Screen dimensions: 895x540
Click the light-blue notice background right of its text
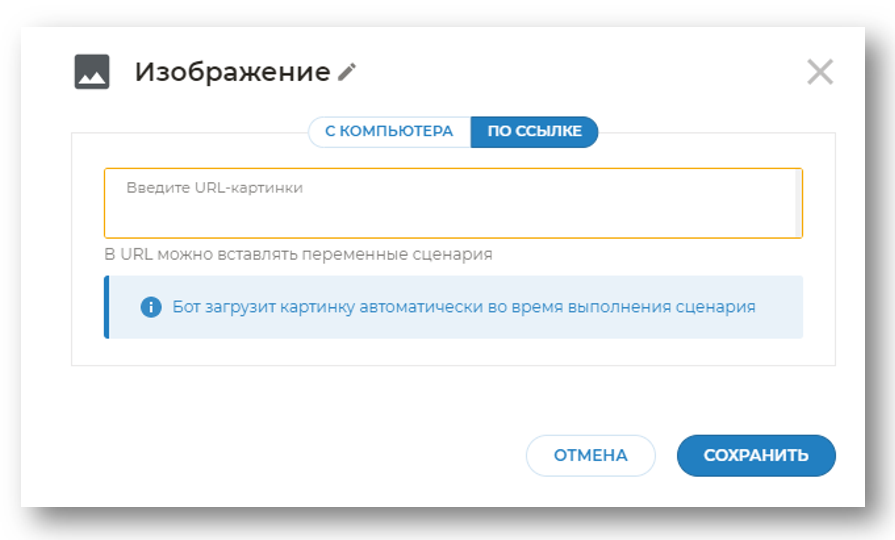tap(778, 307)
